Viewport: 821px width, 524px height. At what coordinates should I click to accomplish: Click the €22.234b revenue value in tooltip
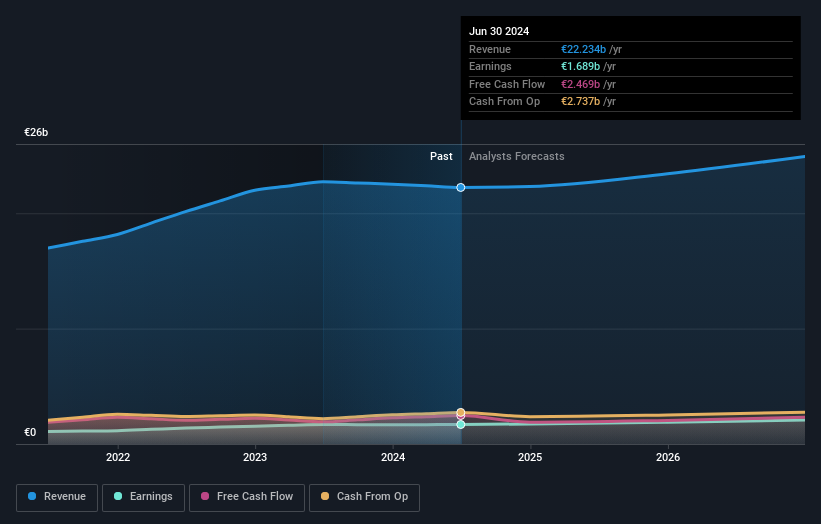(x=583, y=49)
